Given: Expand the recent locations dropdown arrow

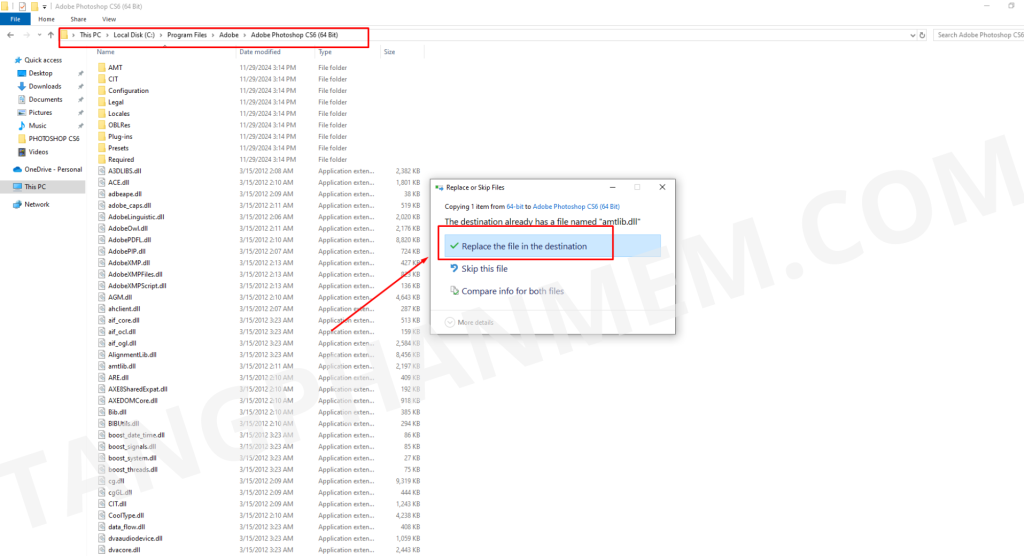Looking at the screenshot, I should (x=38, y=35).
